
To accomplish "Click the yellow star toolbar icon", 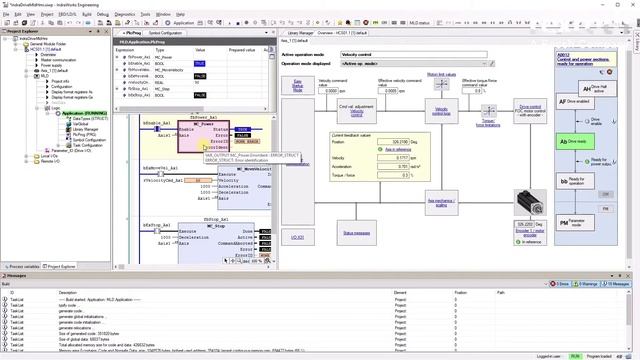I will pyautogui.click(x=340, y=23).
